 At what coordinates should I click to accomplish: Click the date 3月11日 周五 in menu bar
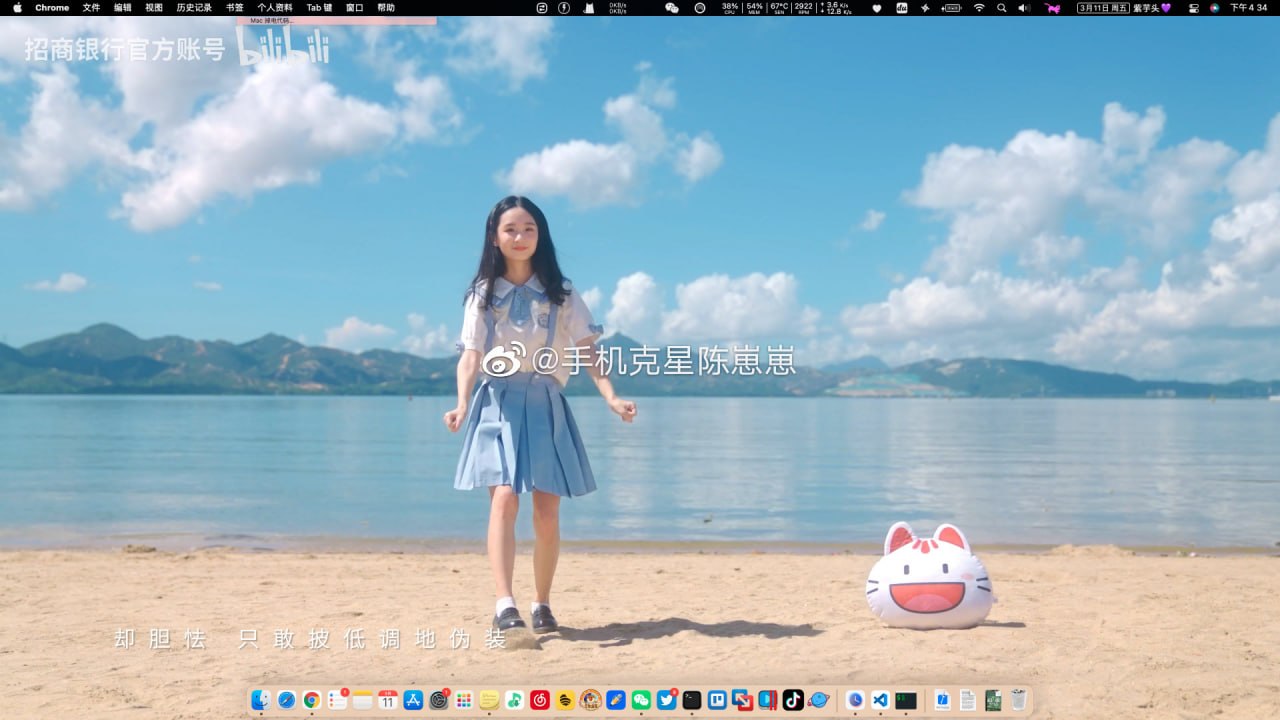(x=1103, y=7)
